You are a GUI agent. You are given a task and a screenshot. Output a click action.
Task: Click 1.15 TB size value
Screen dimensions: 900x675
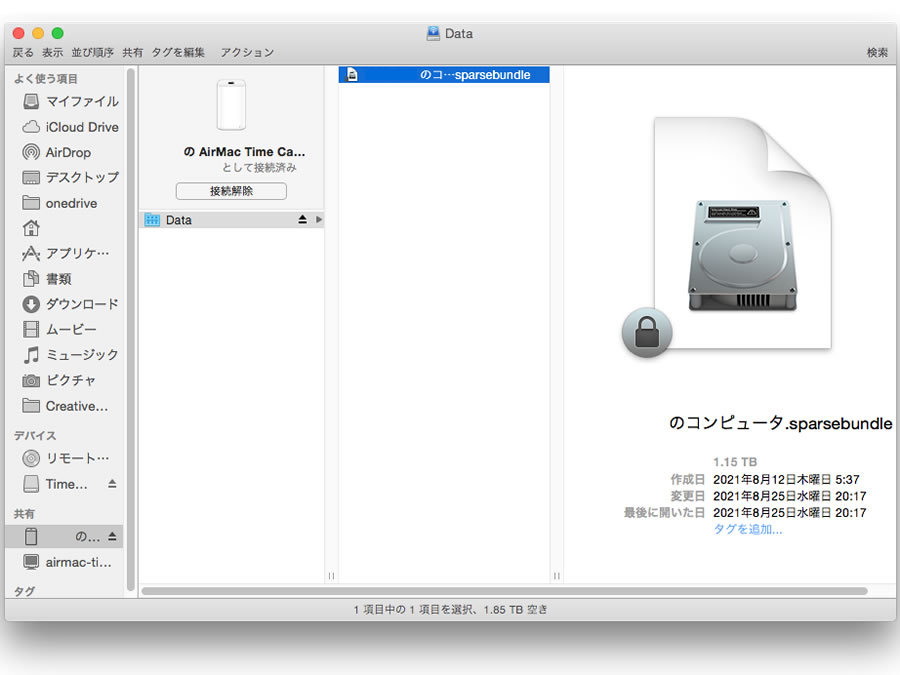tap(735, 462)
